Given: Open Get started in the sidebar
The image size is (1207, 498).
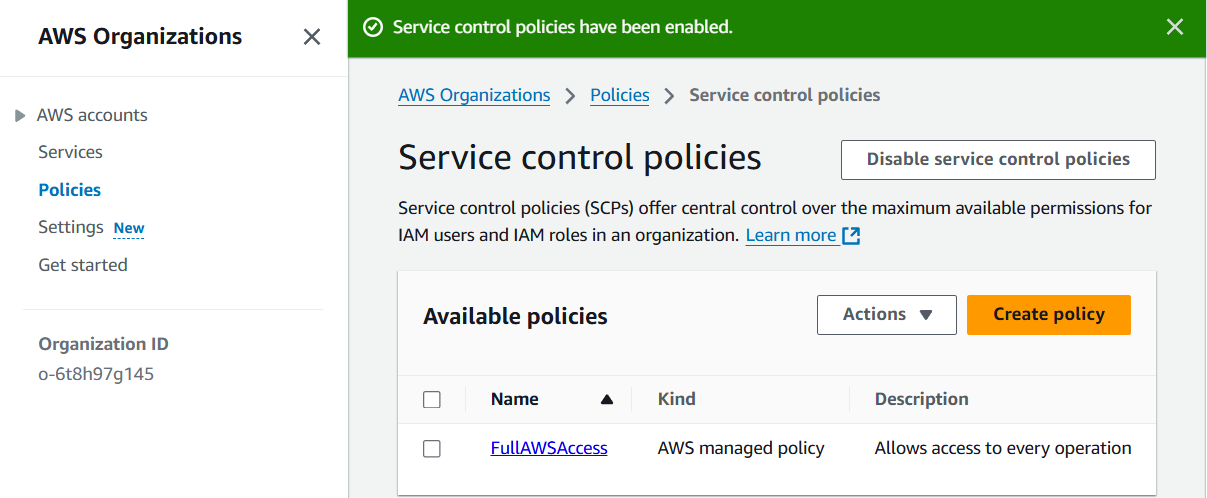Looking at the screenshot, I should 83,265.
